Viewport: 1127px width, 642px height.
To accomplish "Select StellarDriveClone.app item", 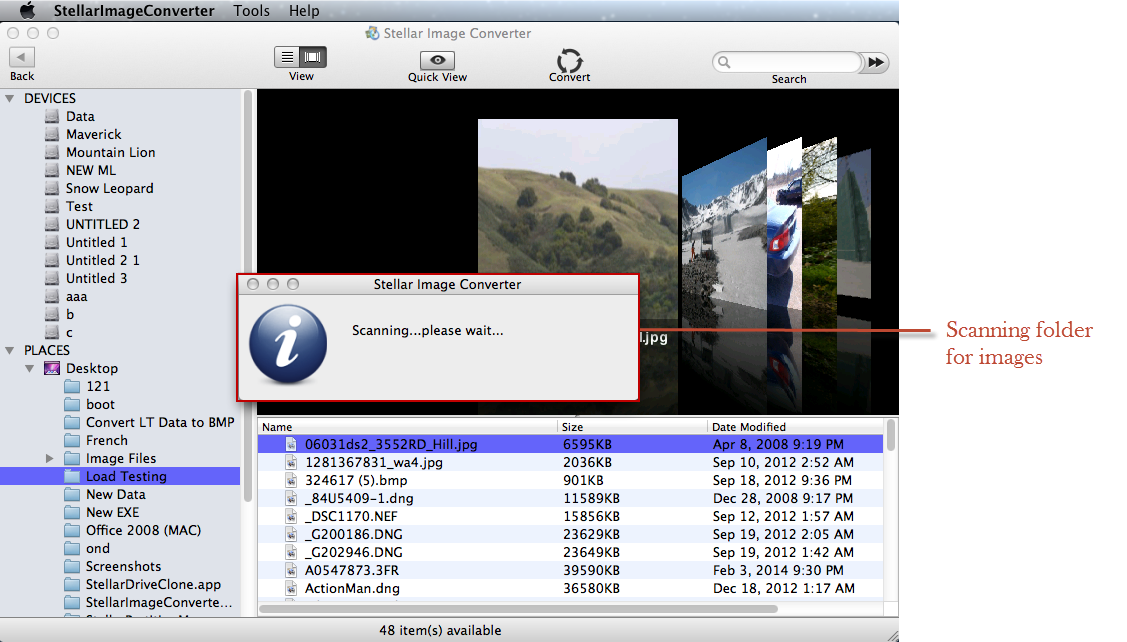I will 153,584.
